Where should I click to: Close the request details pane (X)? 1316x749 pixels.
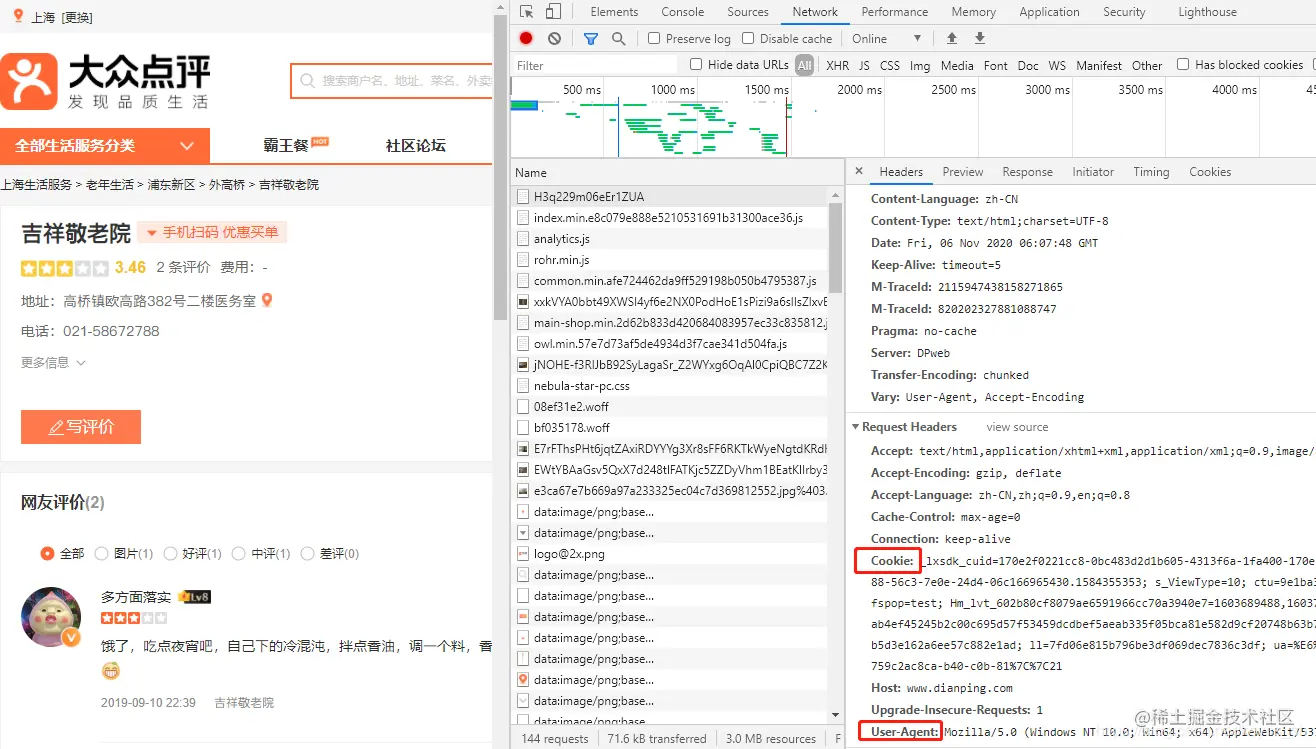[859, 171]
